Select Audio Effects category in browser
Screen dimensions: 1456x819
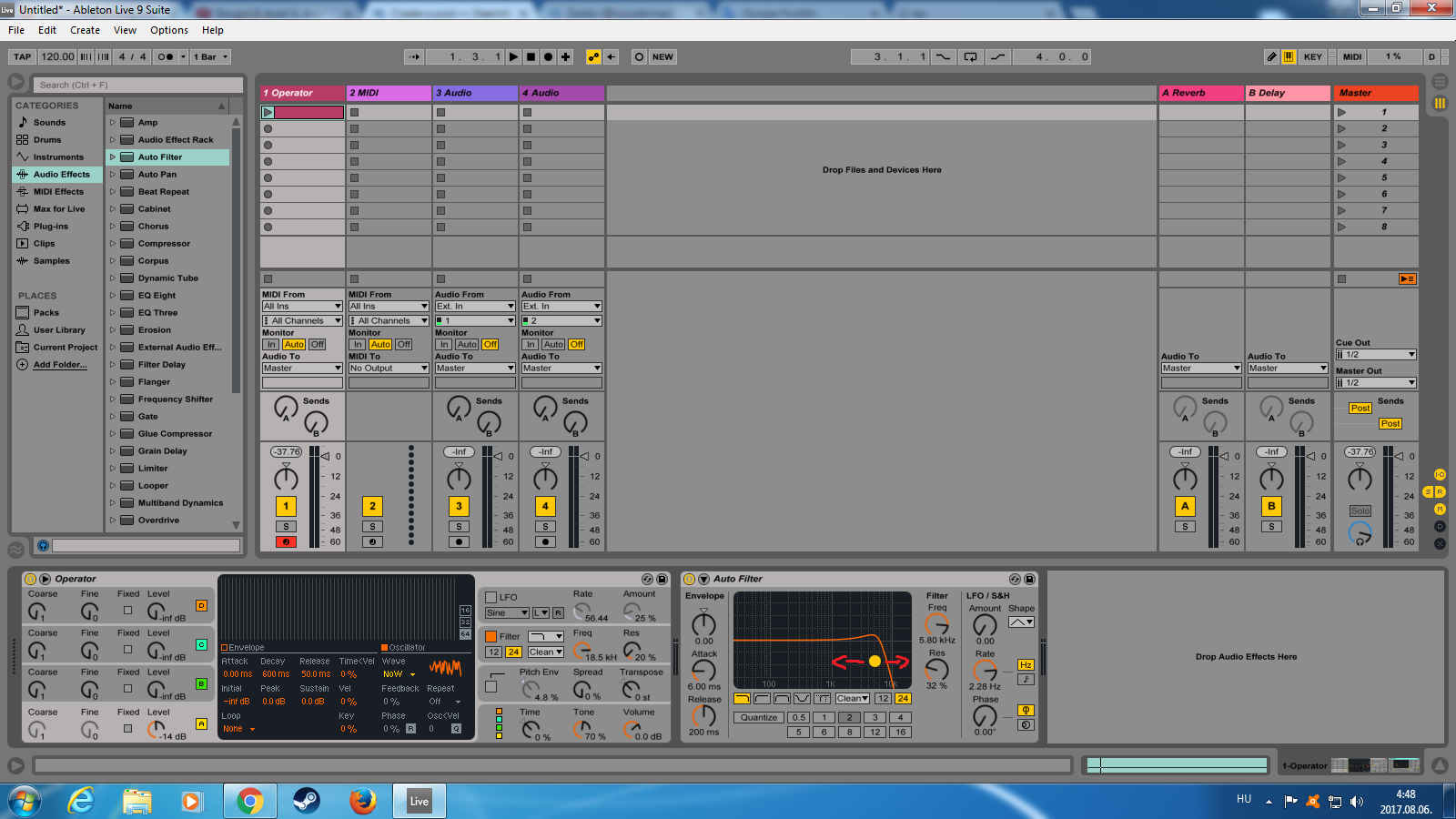[56, 174]
